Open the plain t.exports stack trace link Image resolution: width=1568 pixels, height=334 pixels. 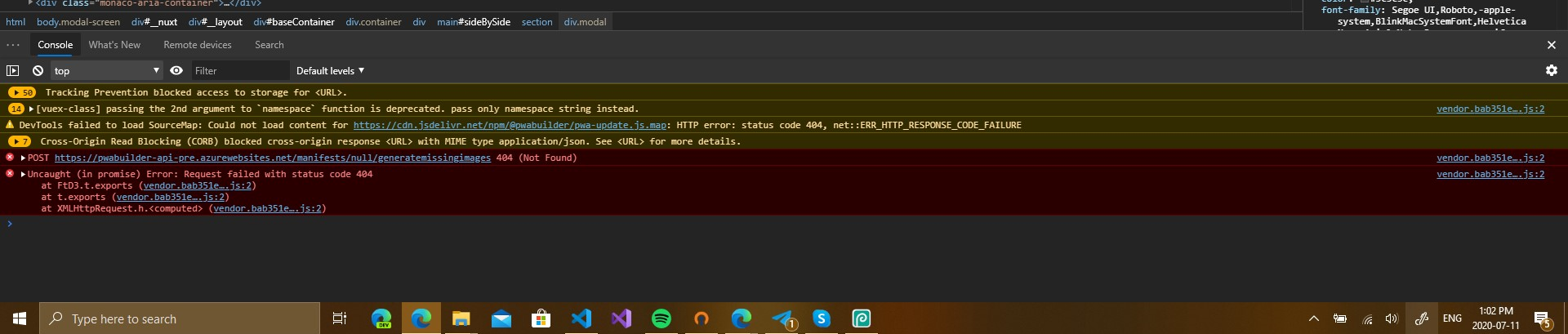[171, 197]
